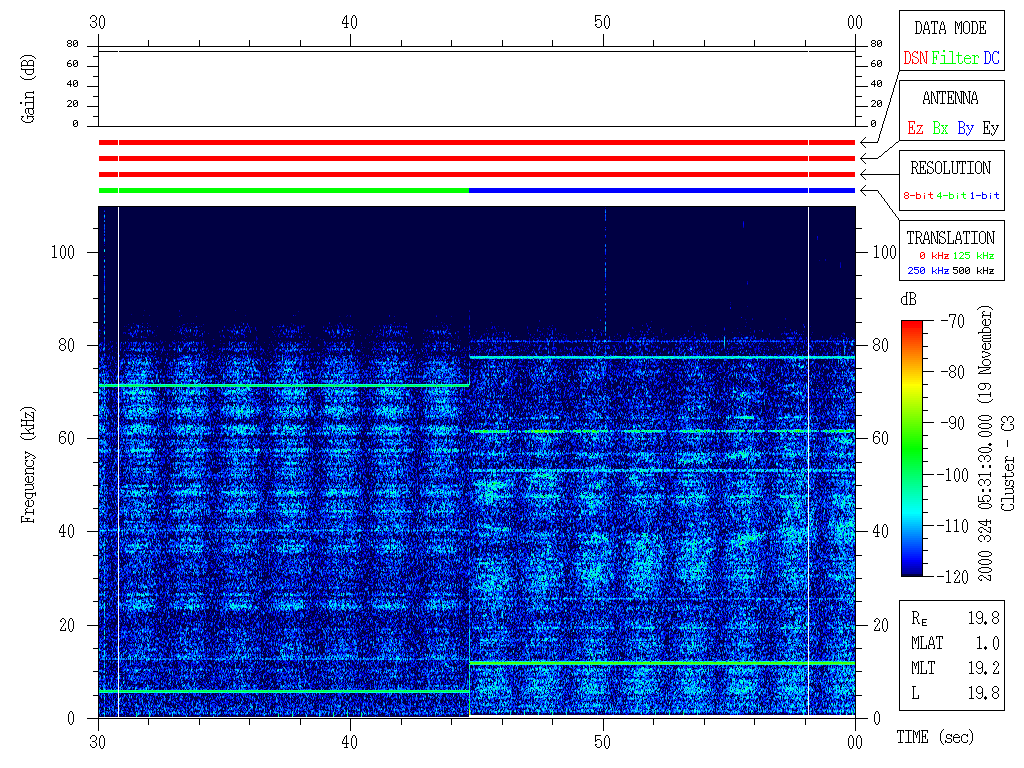Click the arrowhead pointing to the data mode bar

pos(864,143)
